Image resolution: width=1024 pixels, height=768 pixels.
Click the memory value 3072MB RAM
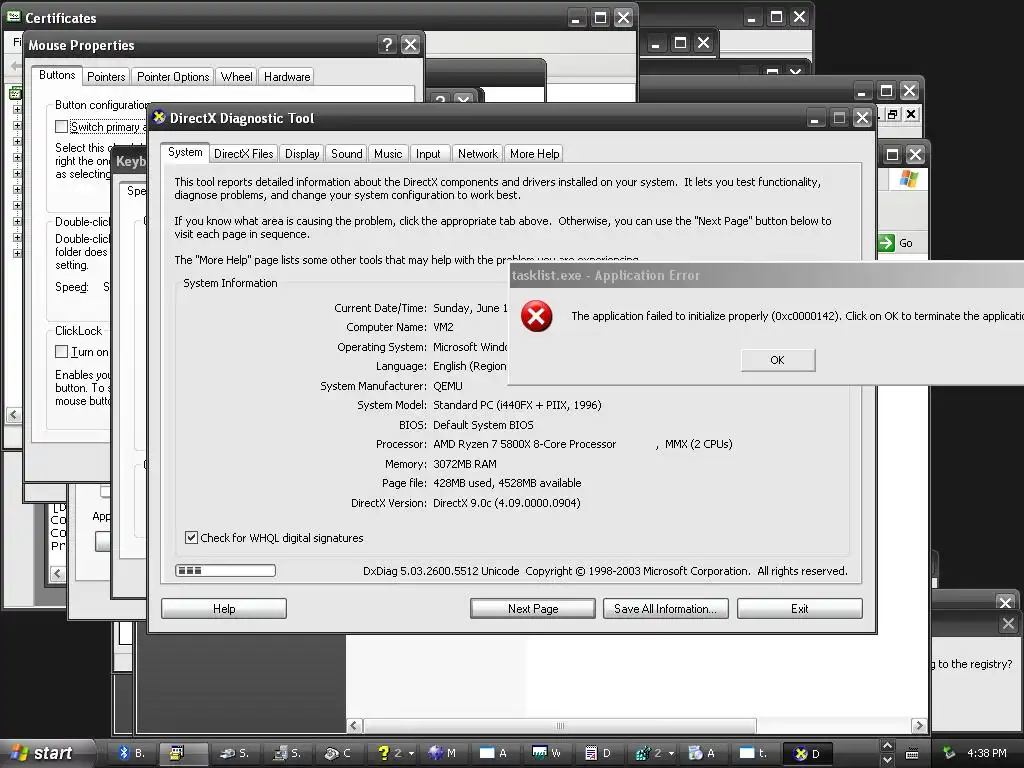click(x=464, y=464)
